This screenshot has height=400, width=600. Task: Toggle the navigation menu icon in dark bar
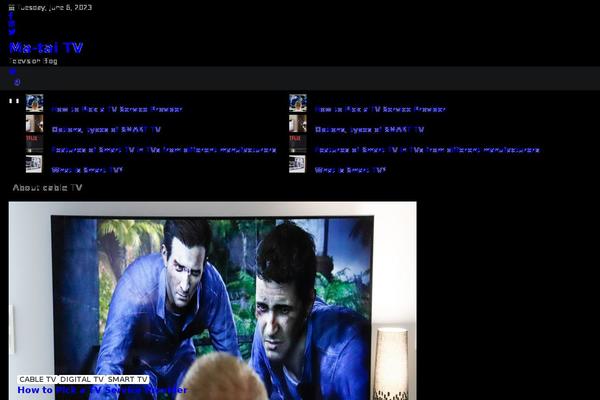tap(13, 72)
